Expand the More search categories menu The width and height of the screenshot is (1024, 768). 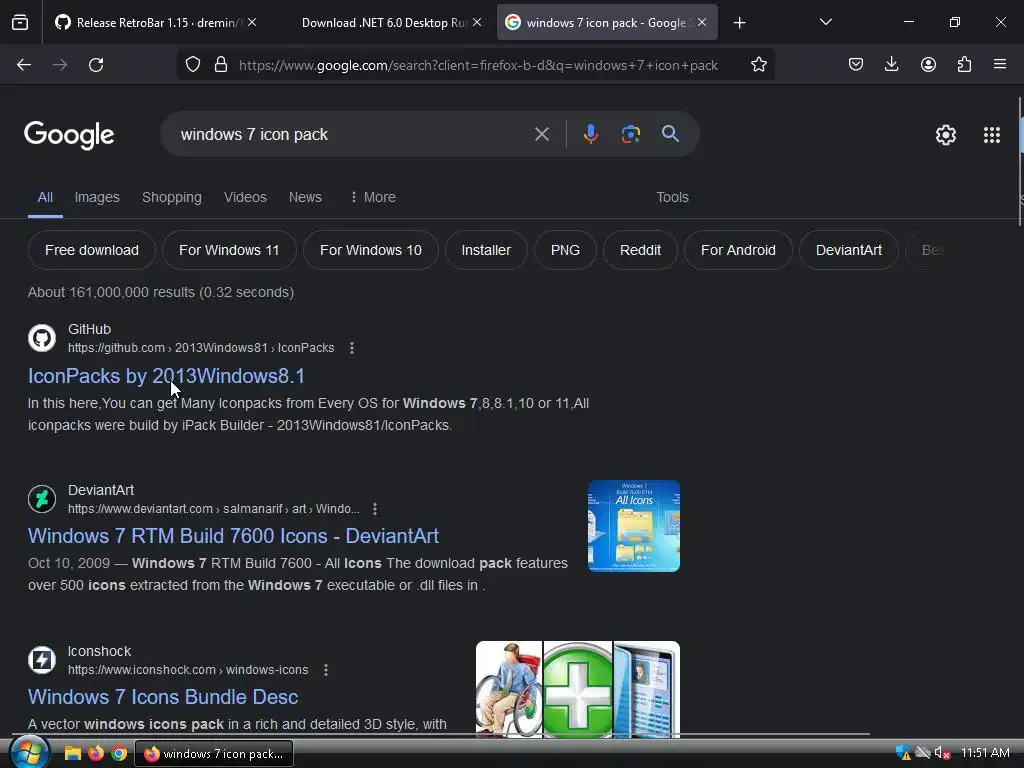[374, 197]
